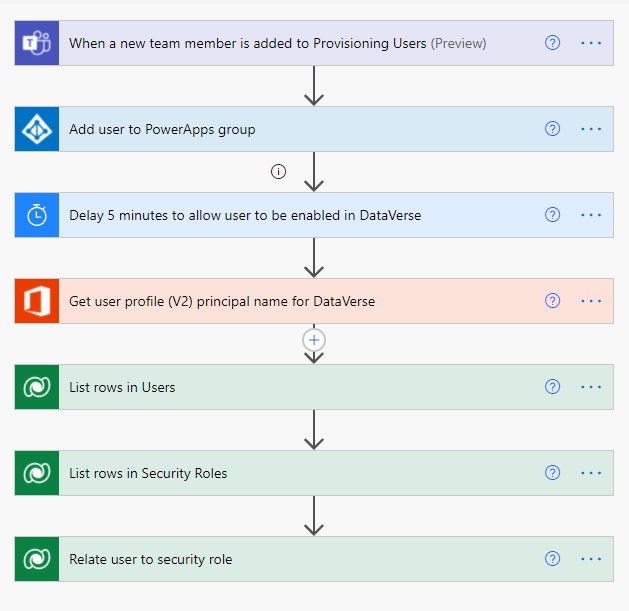Image resolution: width=629 pixels, height=611 pixels.
Task: Open the ellipsis menu for the Teams trigger
Action: [x=591, y=43]
